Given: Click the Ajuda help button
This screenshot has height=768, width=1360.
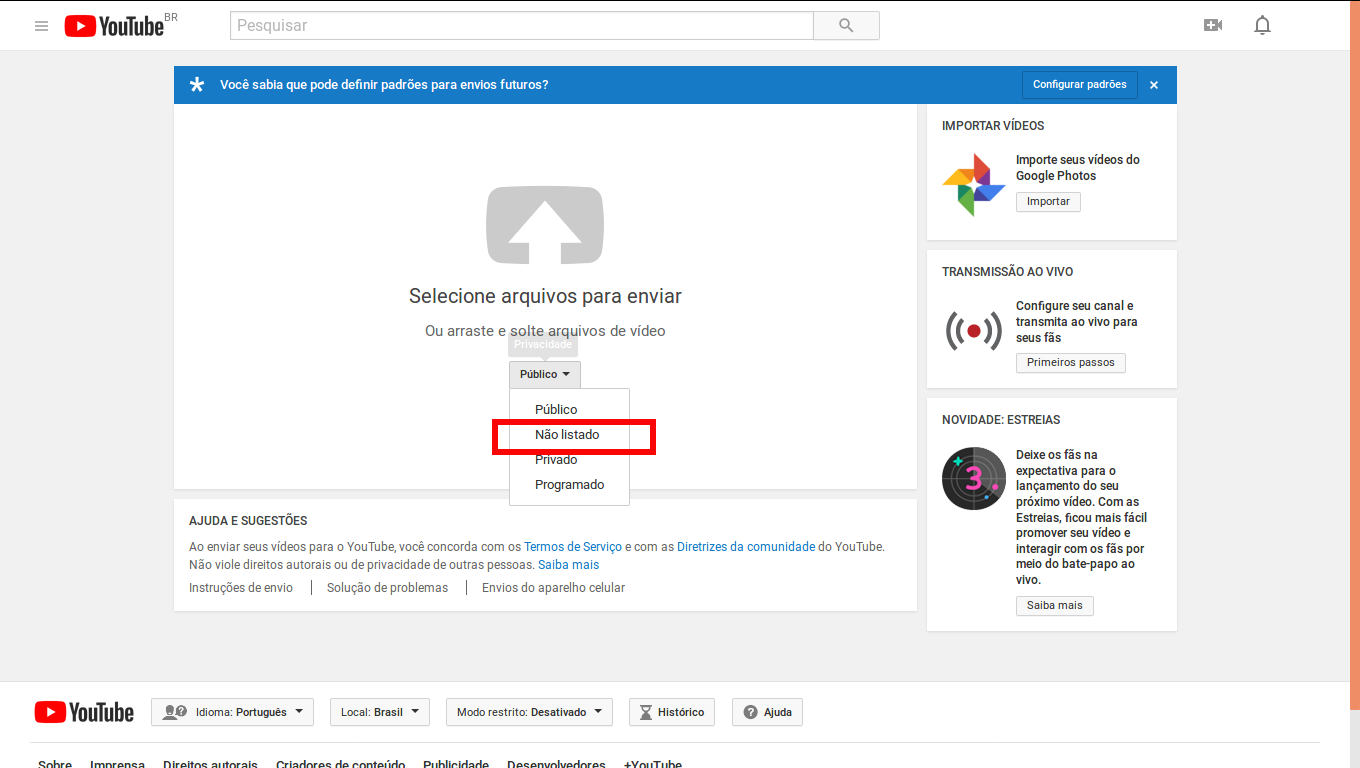Looking at the screenshot, I should point(767,712).
